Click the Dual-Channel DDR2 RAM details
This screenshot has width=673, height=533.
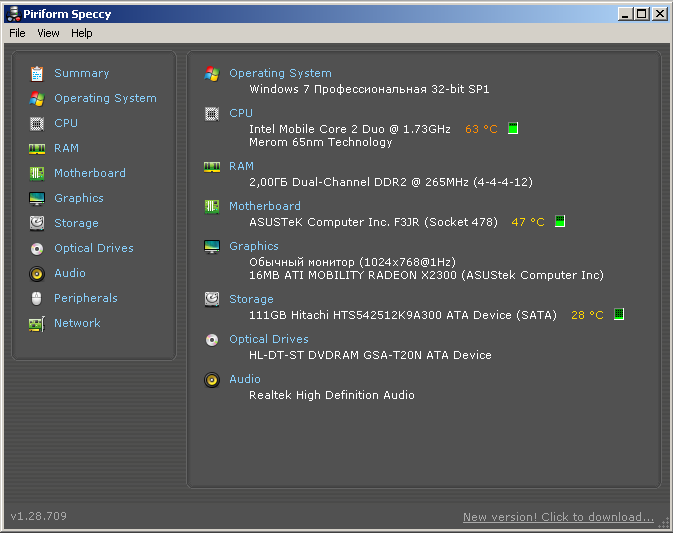(391, 182)
